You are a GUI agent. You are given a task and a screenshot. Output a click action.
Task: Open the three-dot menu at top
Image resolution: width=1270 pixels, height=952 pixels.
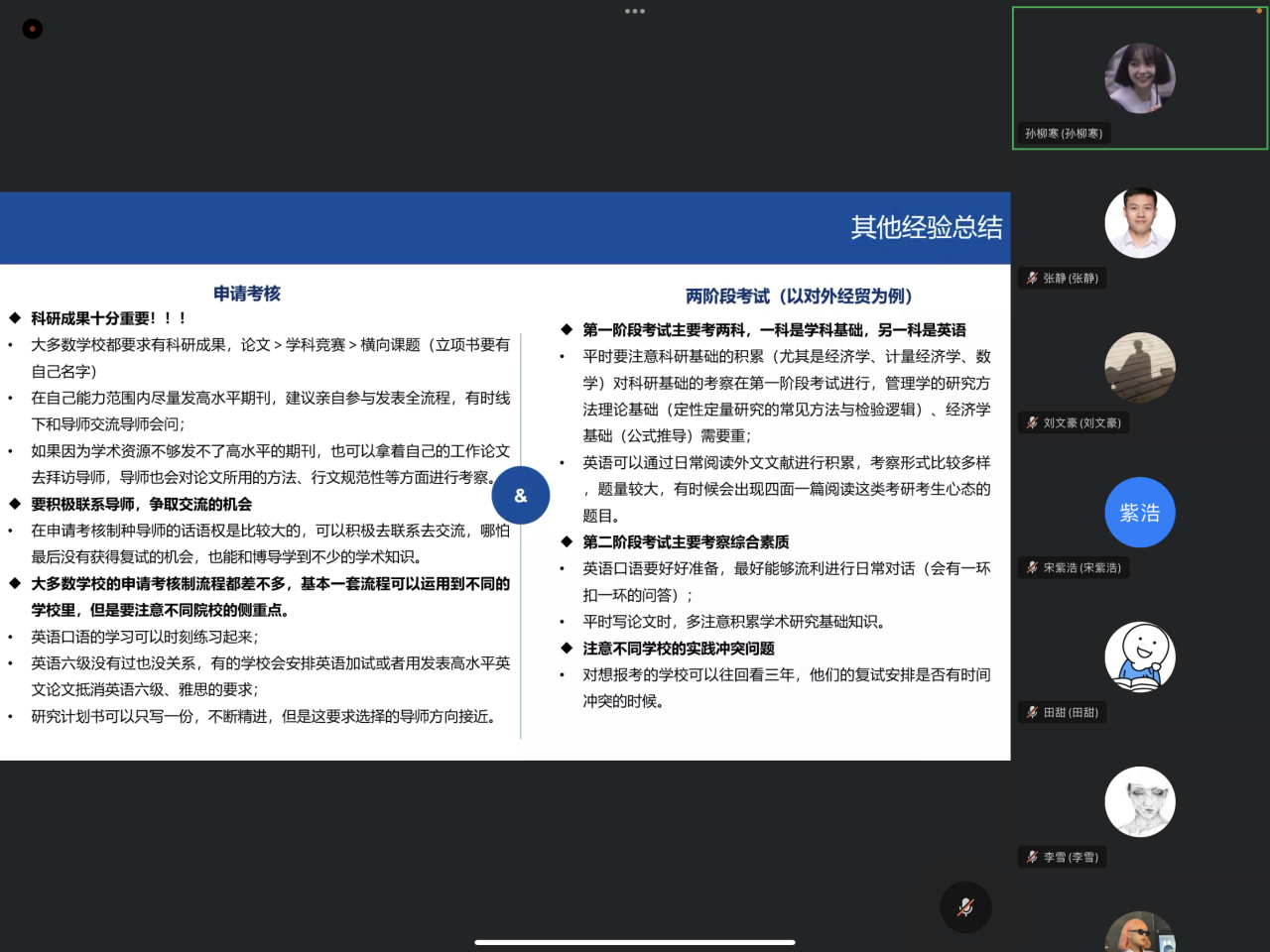[635, 11]
